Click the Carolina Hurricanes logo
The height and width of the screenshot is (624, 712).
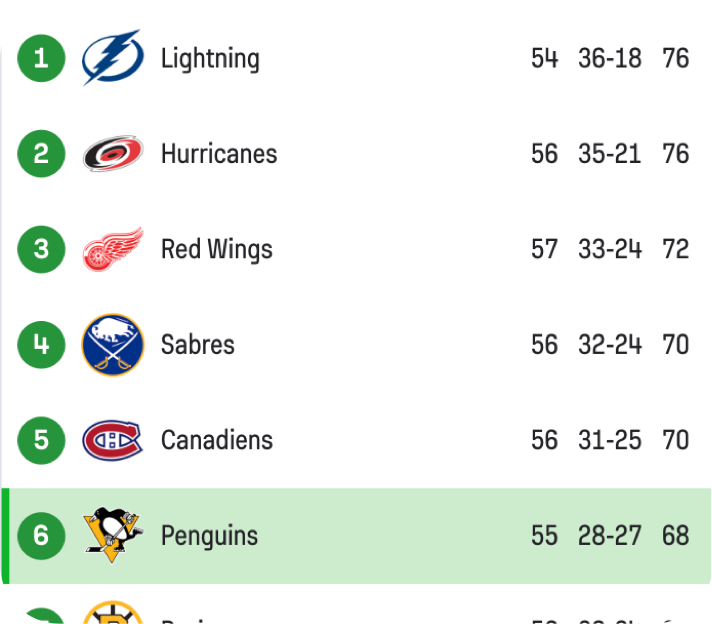tap(112, 154)
